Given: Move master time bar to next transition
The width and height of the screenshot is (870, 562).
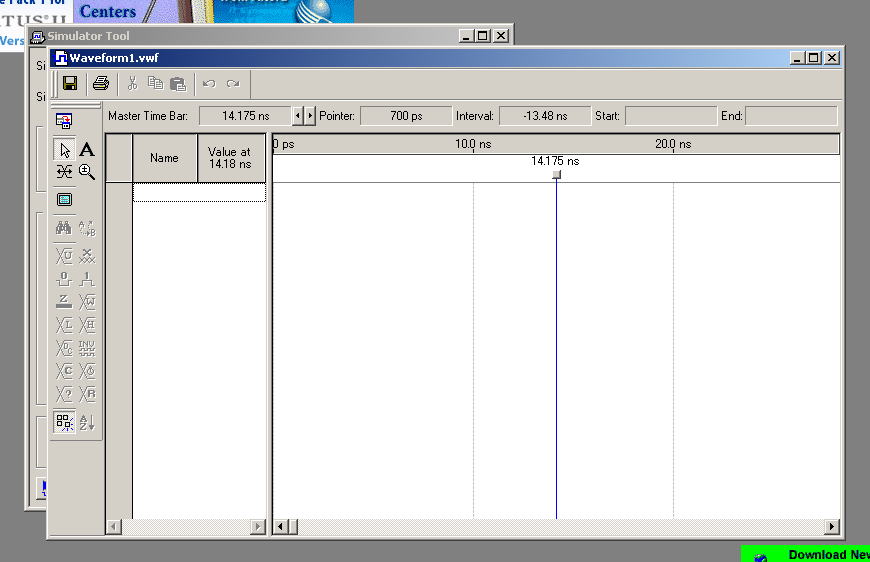Looking at the screenshot, I should tap(310, 116).
